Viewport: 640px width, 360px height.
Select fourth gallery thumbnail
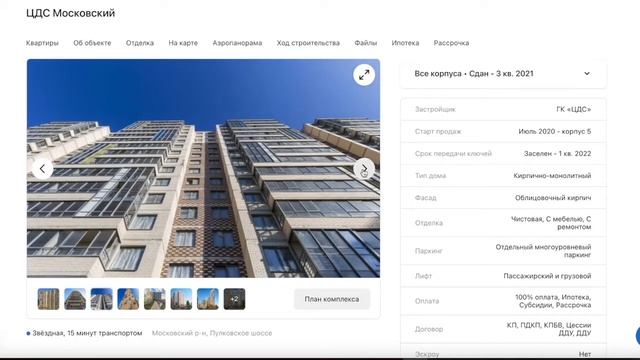pyautogui.click(x=128, y=299)
